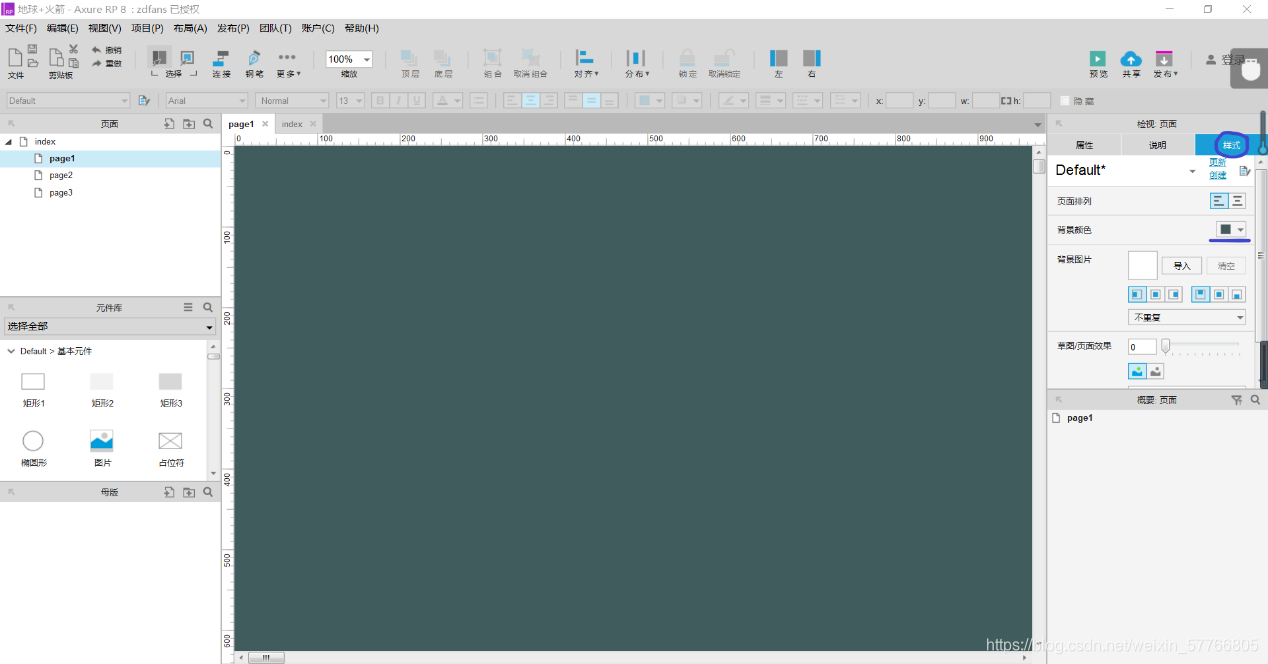Click the cut scissors icon
The height and width of the screenshot is (664, 1268).
pos(73,49)
